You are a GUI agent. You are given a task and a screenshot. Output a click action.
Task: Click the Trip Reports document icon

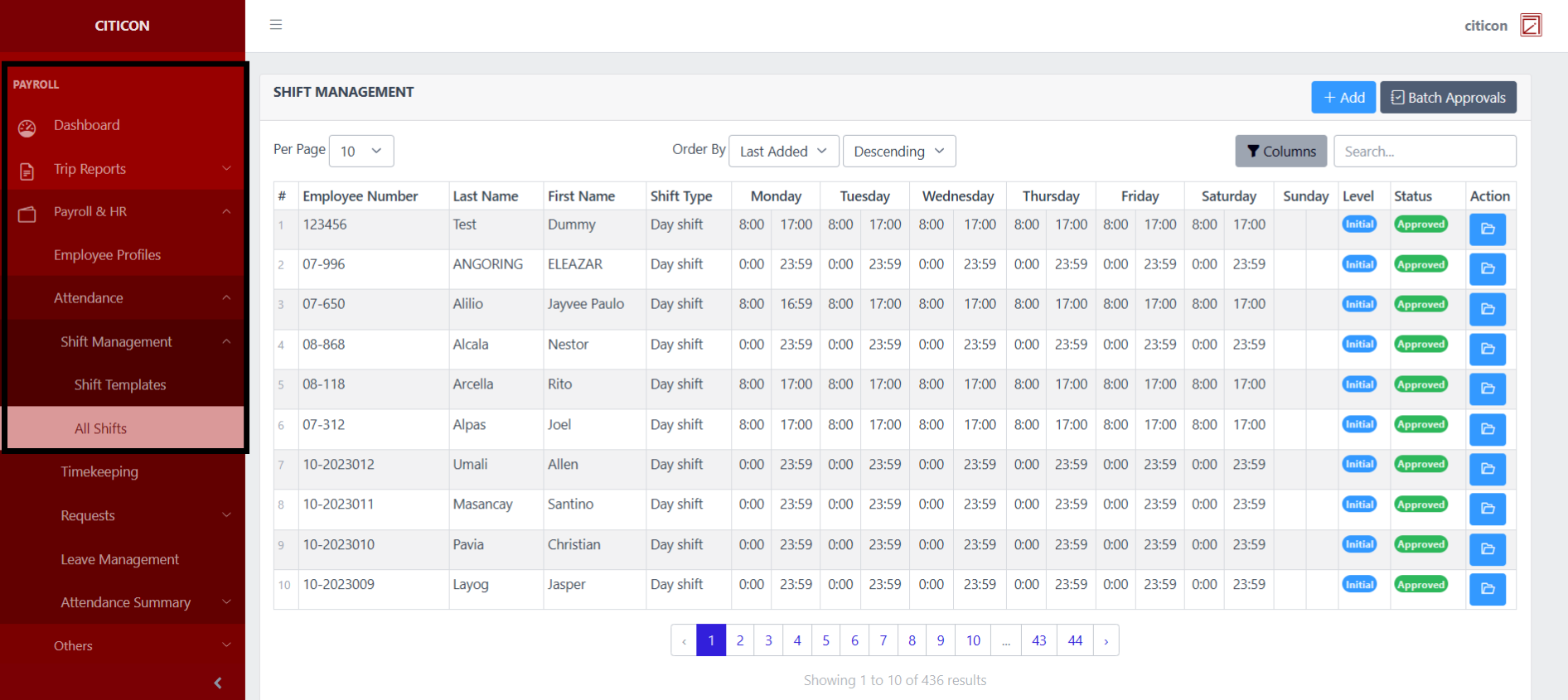(x=27, y=171)
